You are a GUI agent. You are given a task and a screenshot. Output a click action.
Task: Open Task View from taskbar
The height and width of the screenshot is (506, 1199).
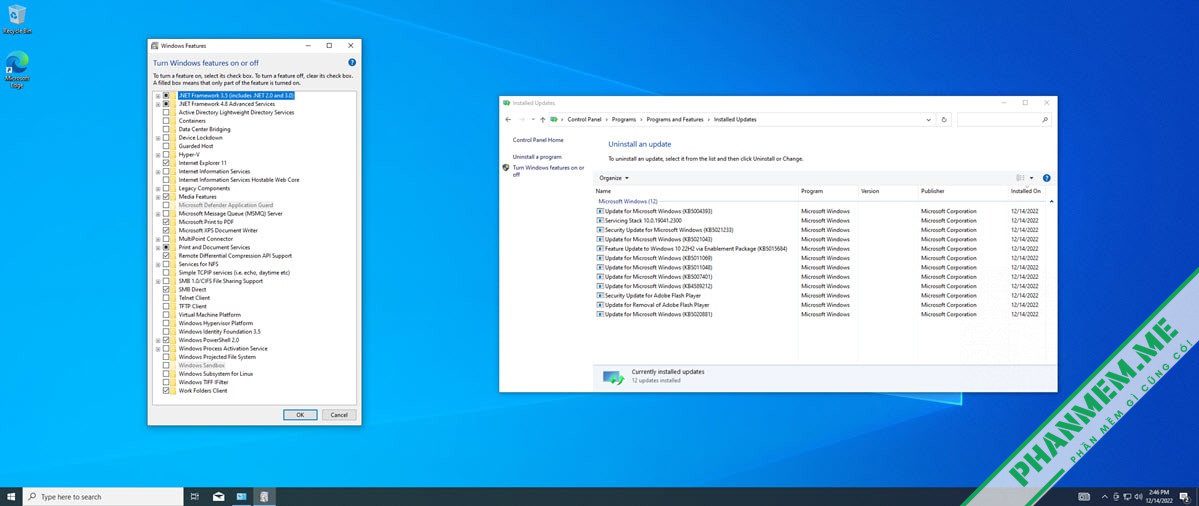tap(194, 497)
